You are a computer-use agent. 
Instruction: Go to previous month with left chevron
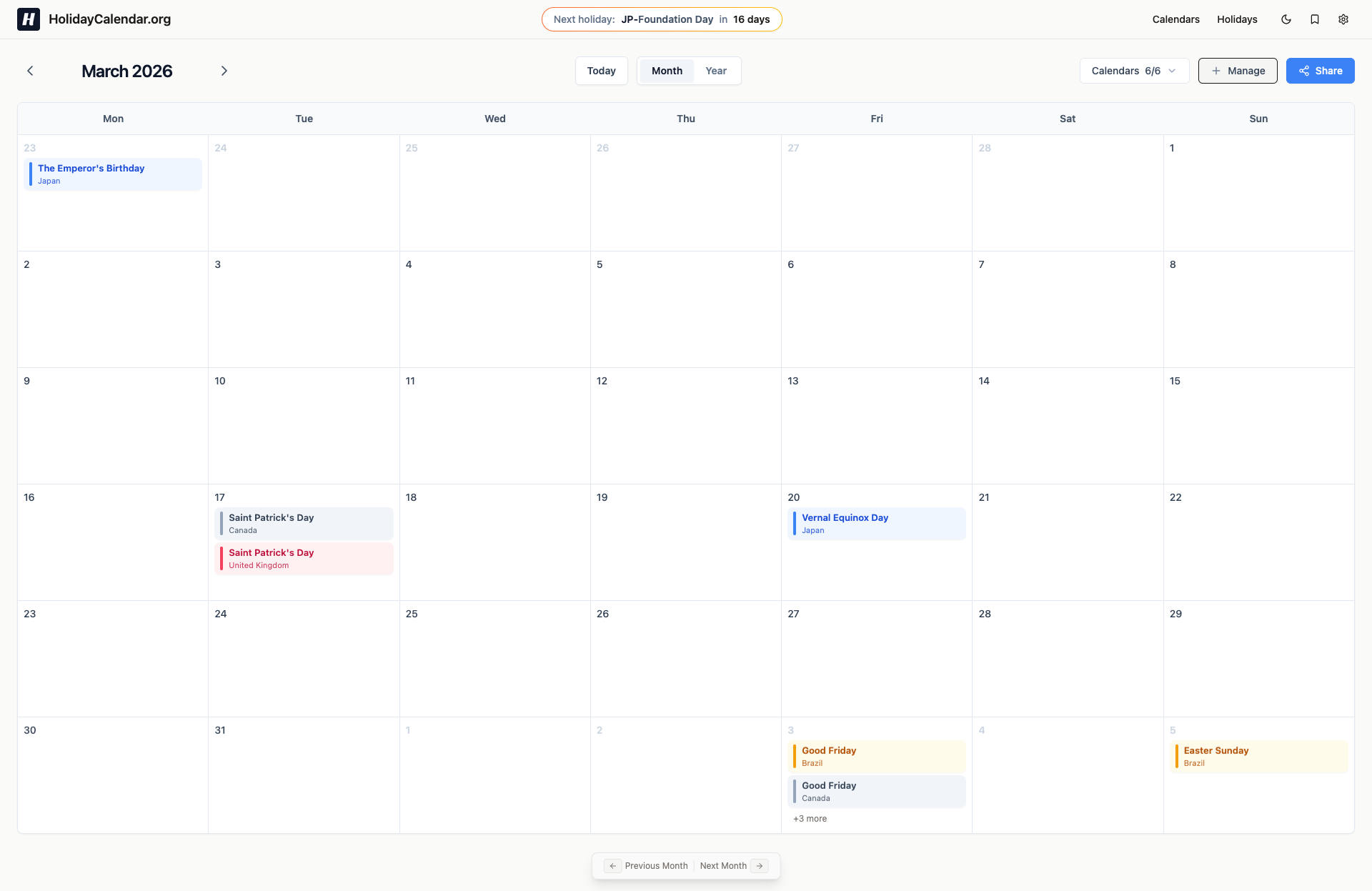click(30, 71)
